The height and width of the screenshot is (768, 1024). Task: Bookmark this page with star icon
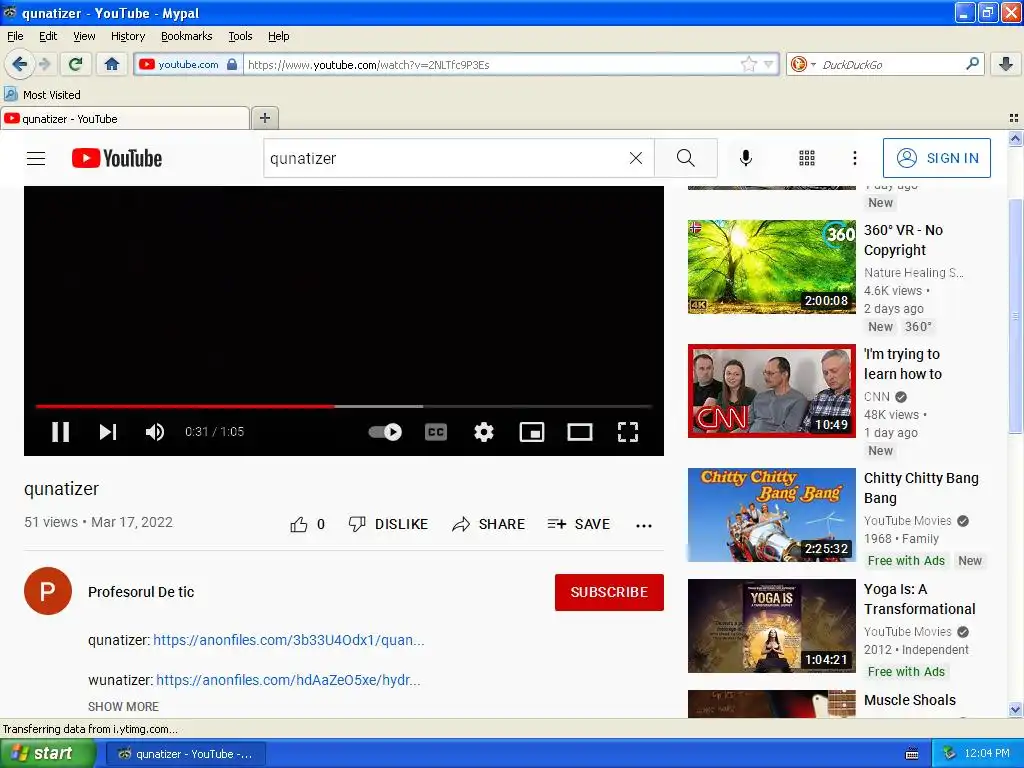coord(748,64)
